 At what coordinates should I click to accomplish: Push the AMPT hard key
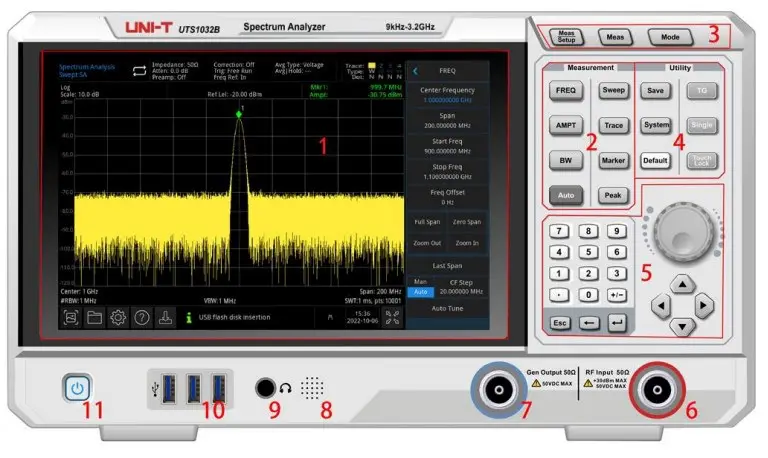(x=566, y=125)
